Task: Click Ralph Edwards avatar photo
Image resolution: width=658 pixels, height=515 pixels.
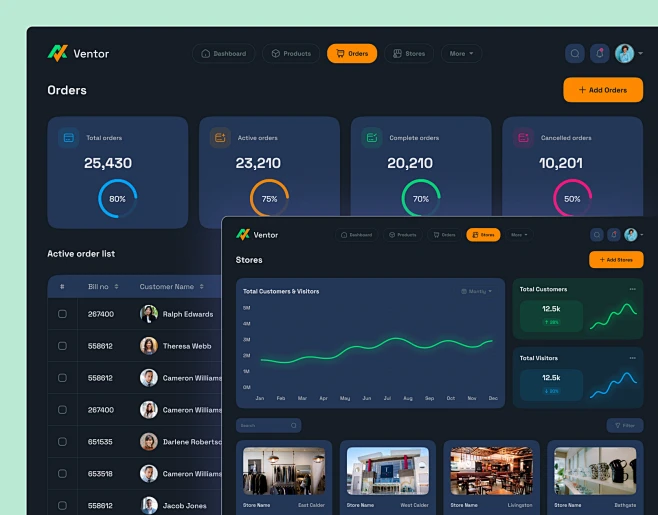Action: (x=149, y=314)
